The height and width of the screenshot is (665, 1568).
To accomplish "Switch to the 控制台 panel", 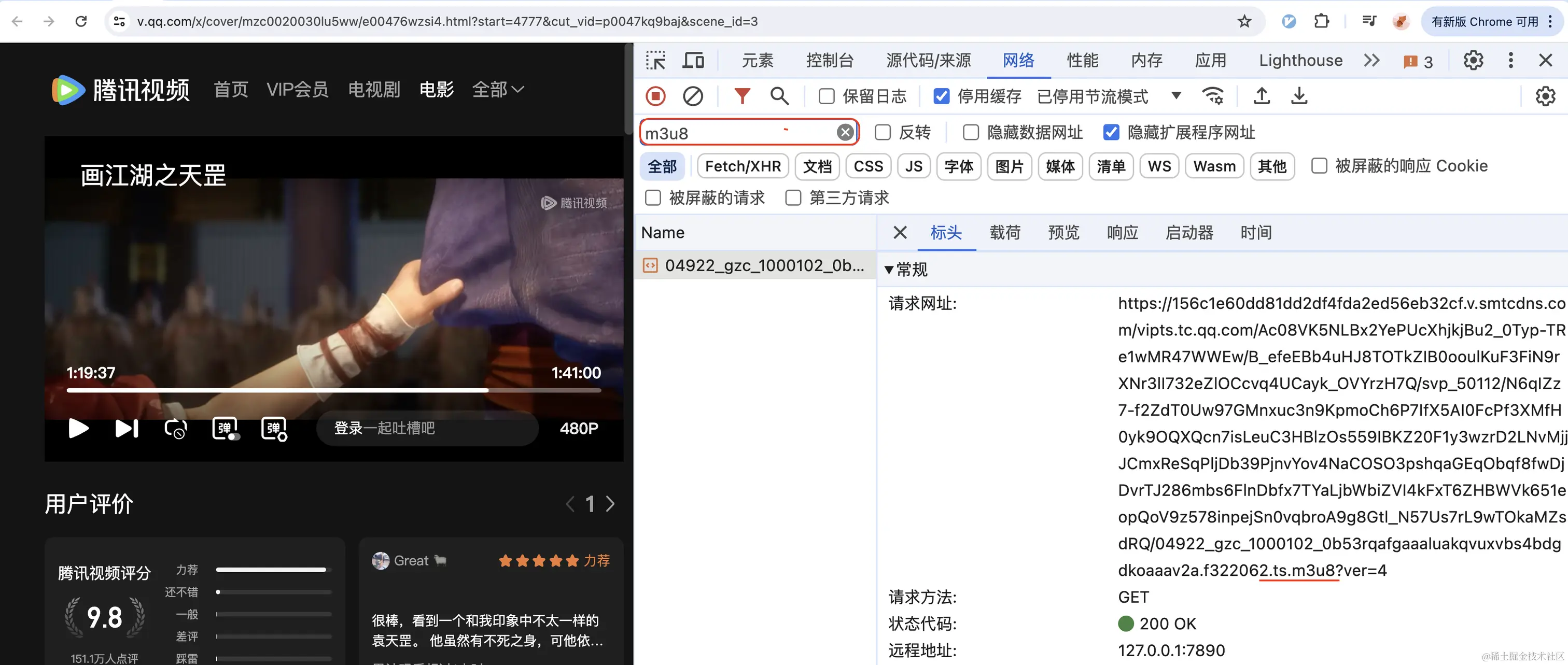I will click(x=830, y=60).
